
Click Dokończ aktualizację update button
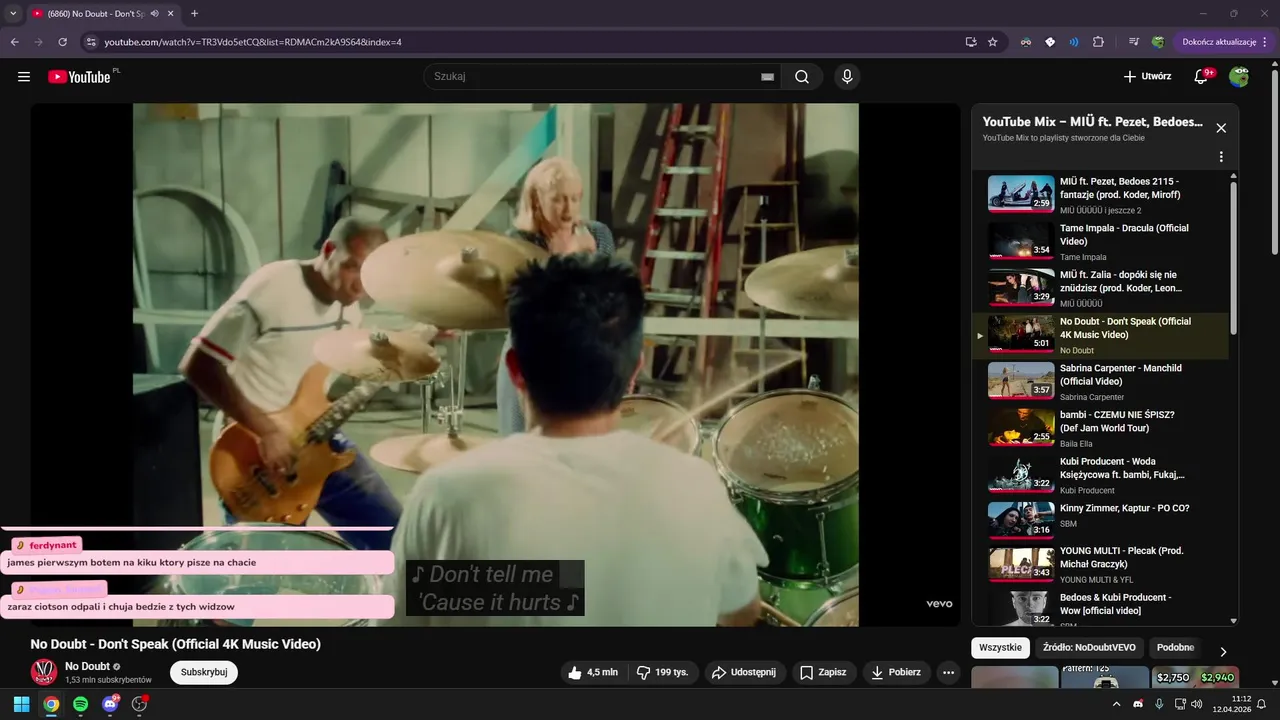(1219, 42)
